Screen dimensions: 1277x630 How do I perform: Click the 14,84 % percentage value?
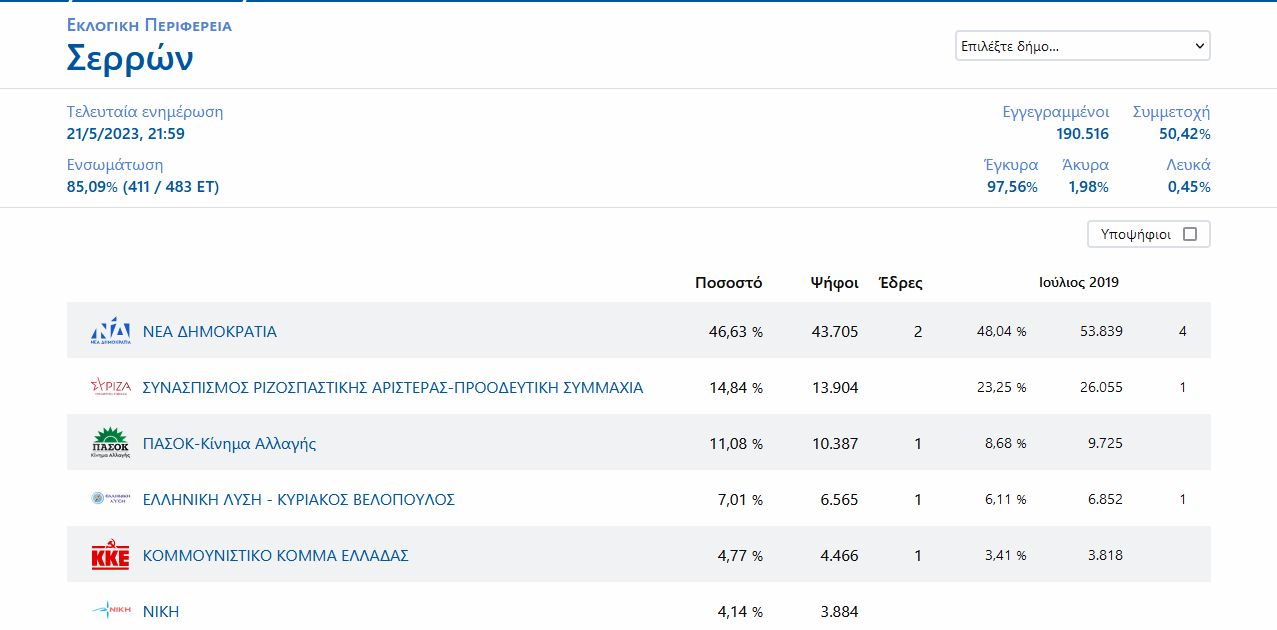tap(736, 388)
